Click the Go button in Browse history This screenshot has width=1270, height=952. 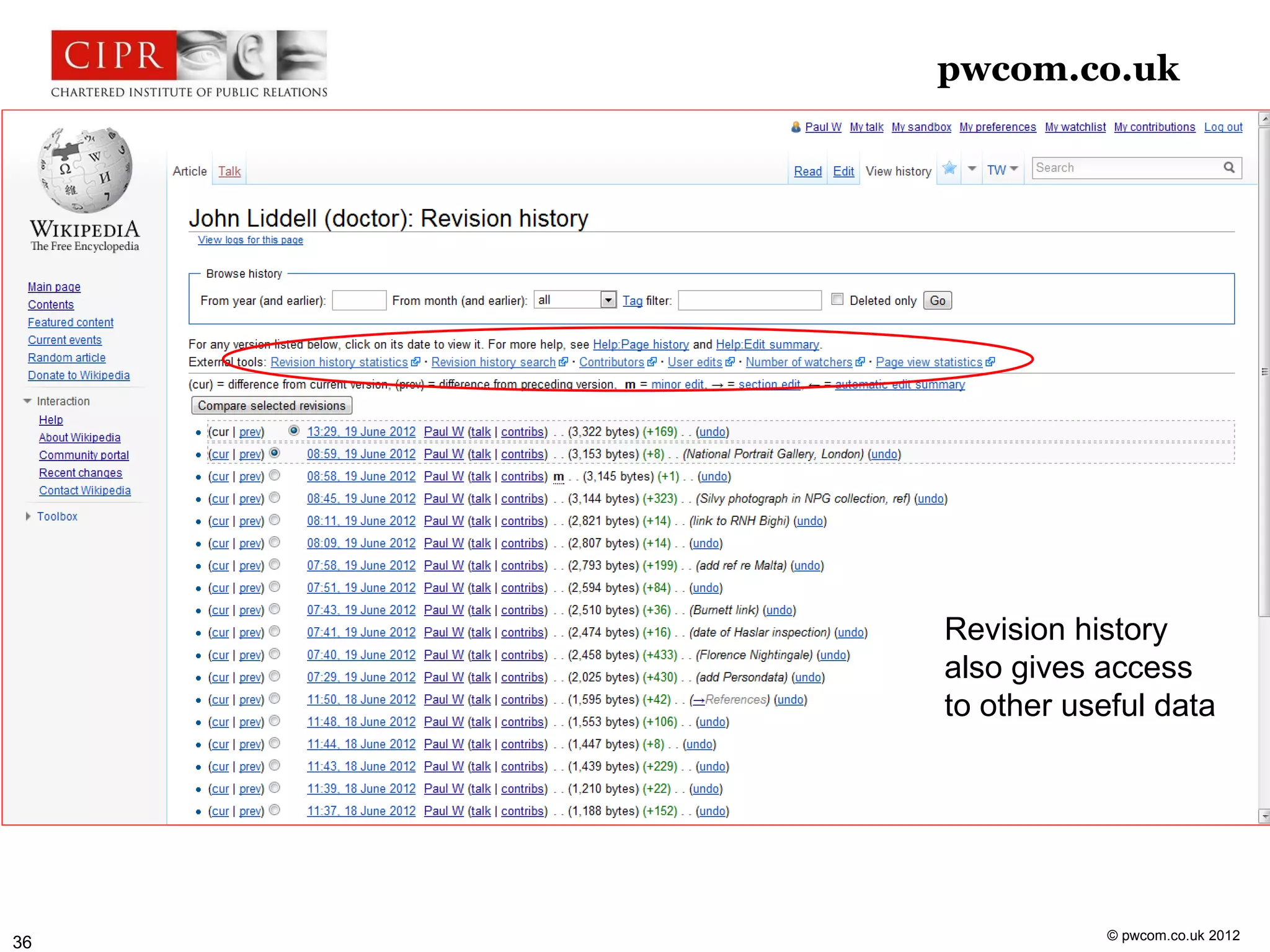[938, 301]
